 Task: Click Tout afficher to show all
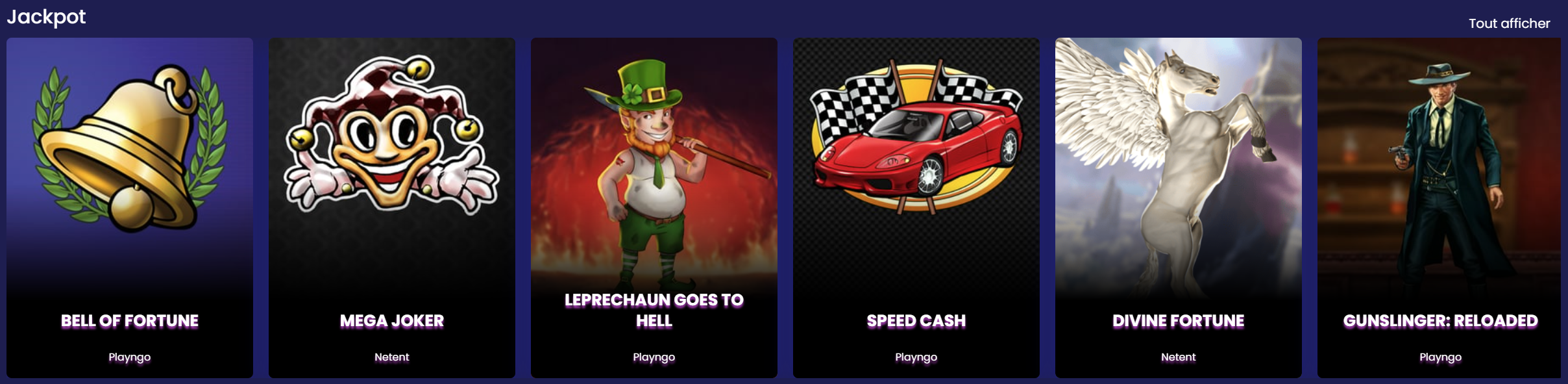tap(1510, 23)
